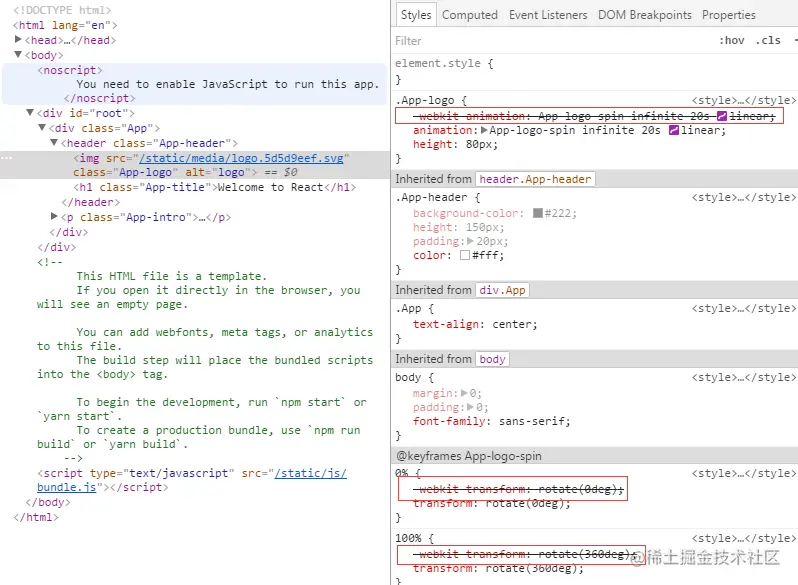Jump to inherited div.App element
This screenshot has height=585, width=798.
click(x=502, y=290)
